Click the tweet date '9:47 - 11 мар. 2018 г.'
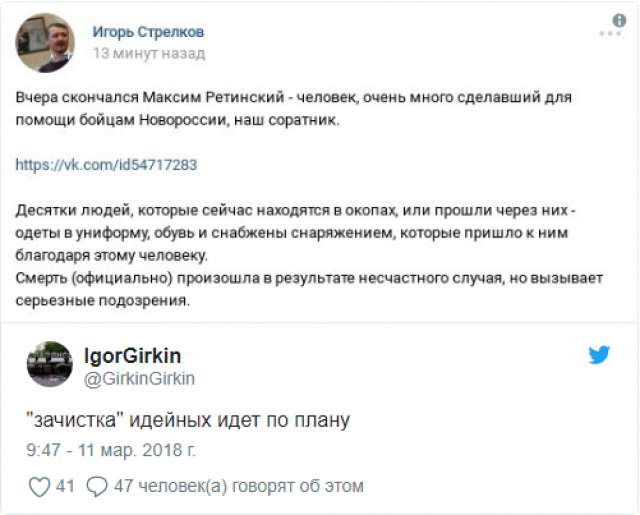 tap(112, 450)
